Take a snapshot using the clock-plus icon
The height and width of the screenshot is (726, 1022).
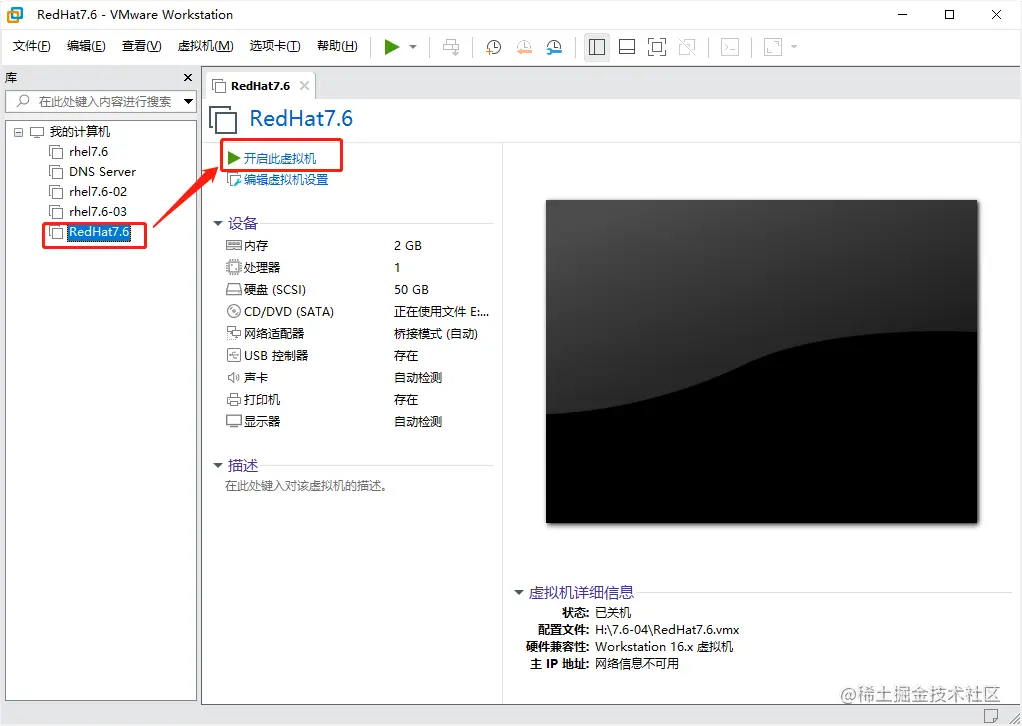click(493, 47)
